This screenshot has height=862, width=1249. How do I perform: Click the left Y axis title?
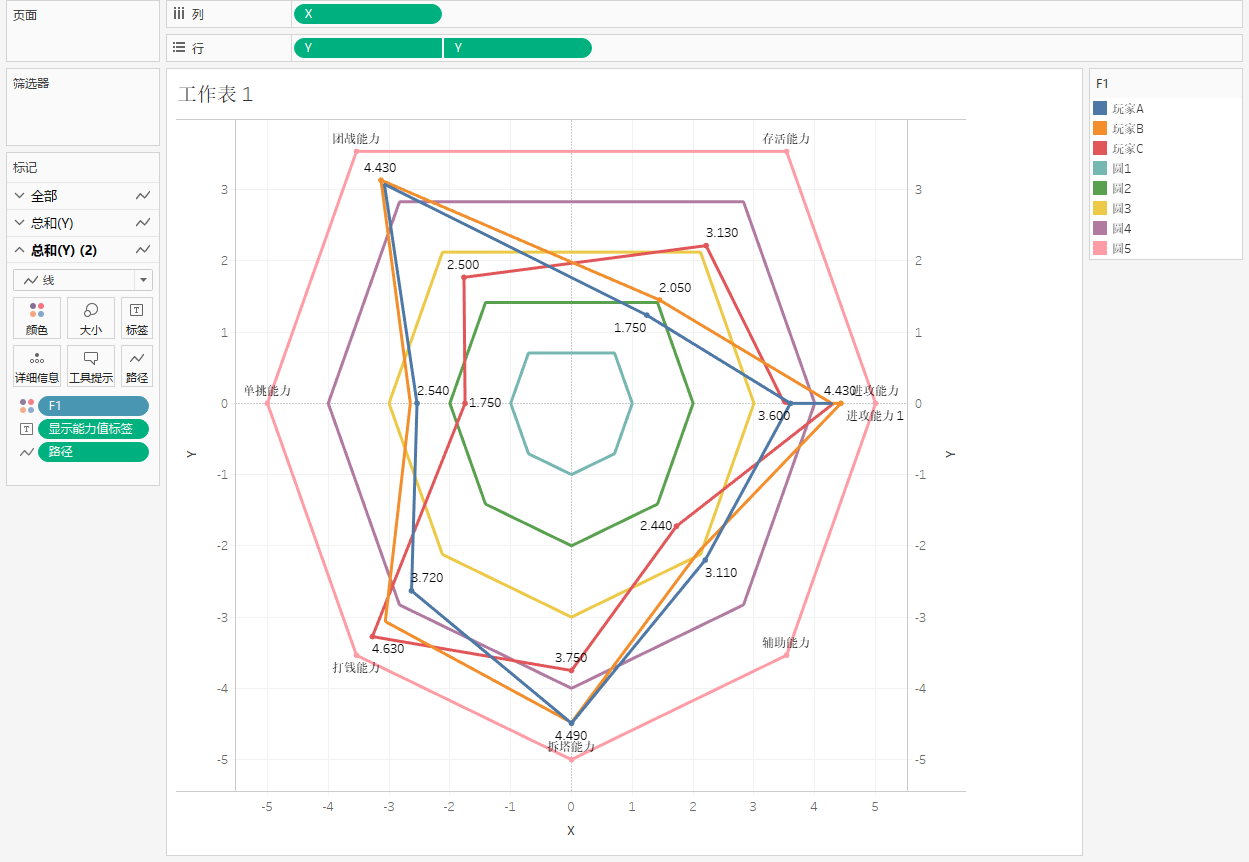pyautogui.click(x=190, y=454)
